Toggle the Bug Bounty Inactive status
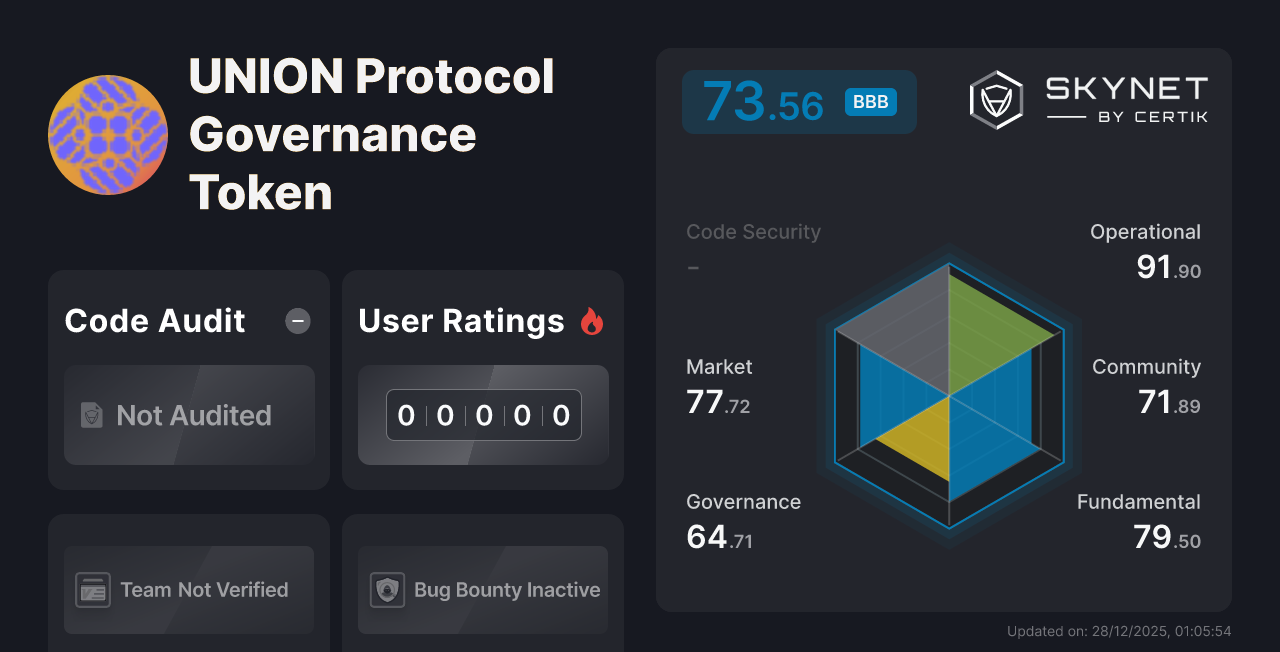 point(482,590)
